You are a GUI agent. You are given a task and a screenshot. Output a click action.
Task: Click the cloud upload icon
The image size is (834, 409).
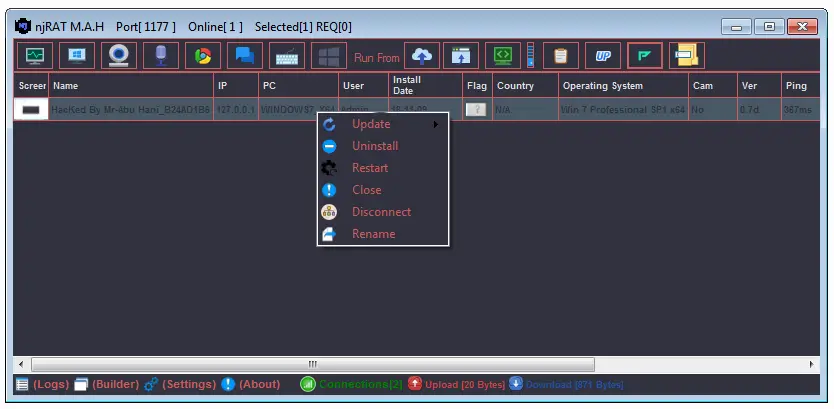point(421,56)
